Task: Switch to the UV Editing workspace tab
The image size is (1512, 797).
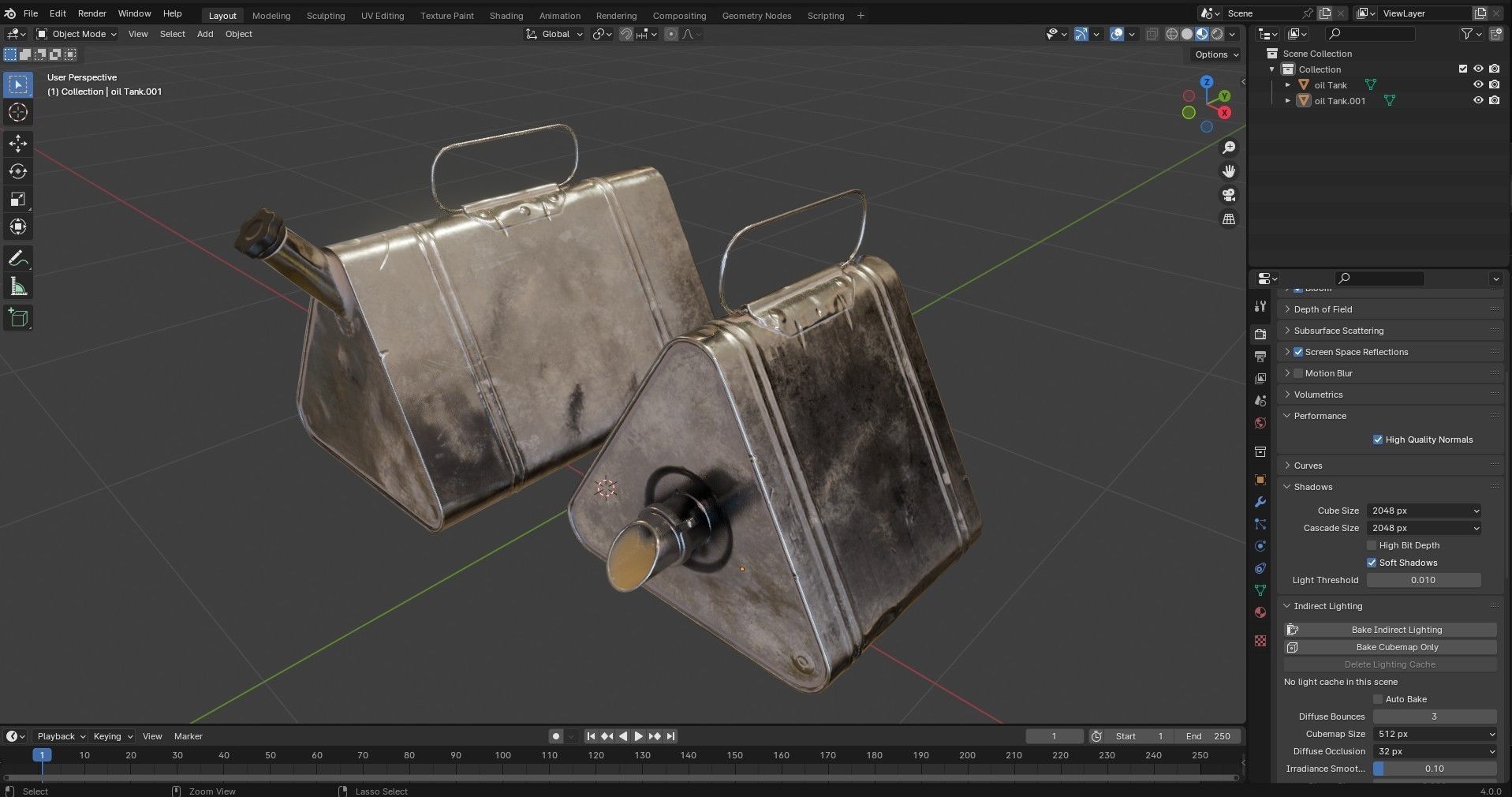Action: point(383,15)
